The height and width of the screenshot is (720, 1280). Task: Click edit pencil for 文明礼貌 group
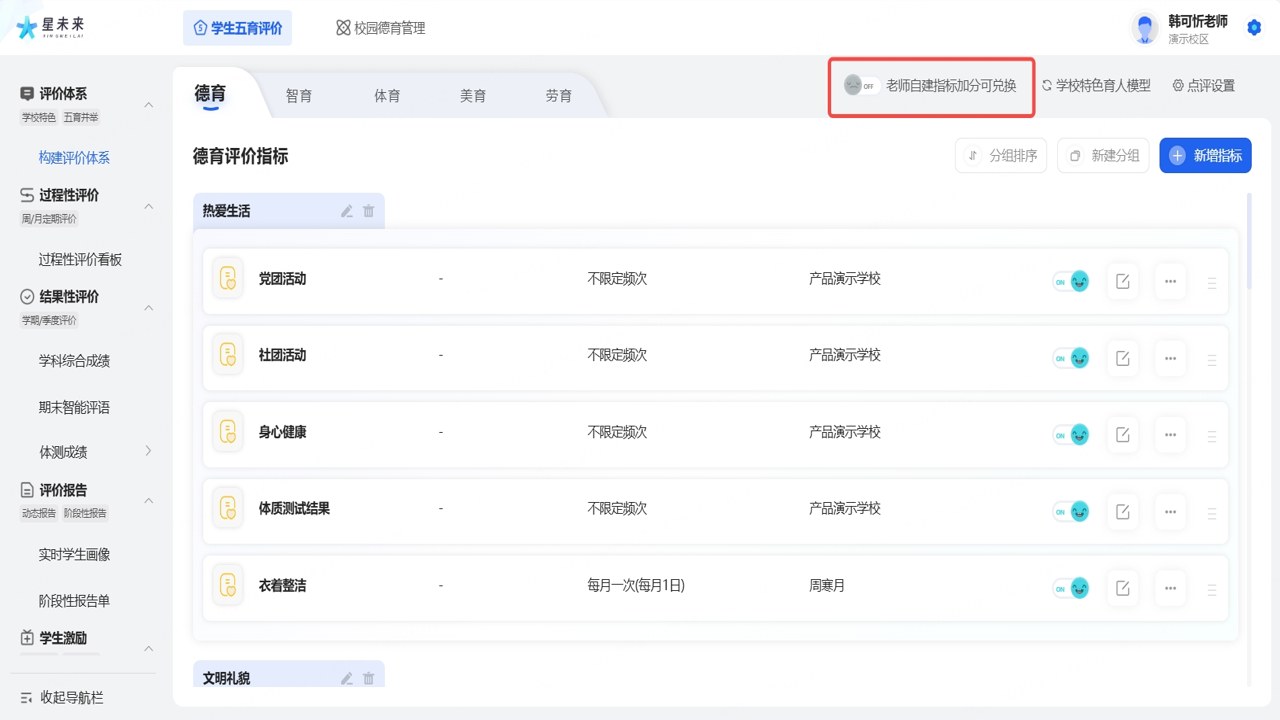[347, 678]
